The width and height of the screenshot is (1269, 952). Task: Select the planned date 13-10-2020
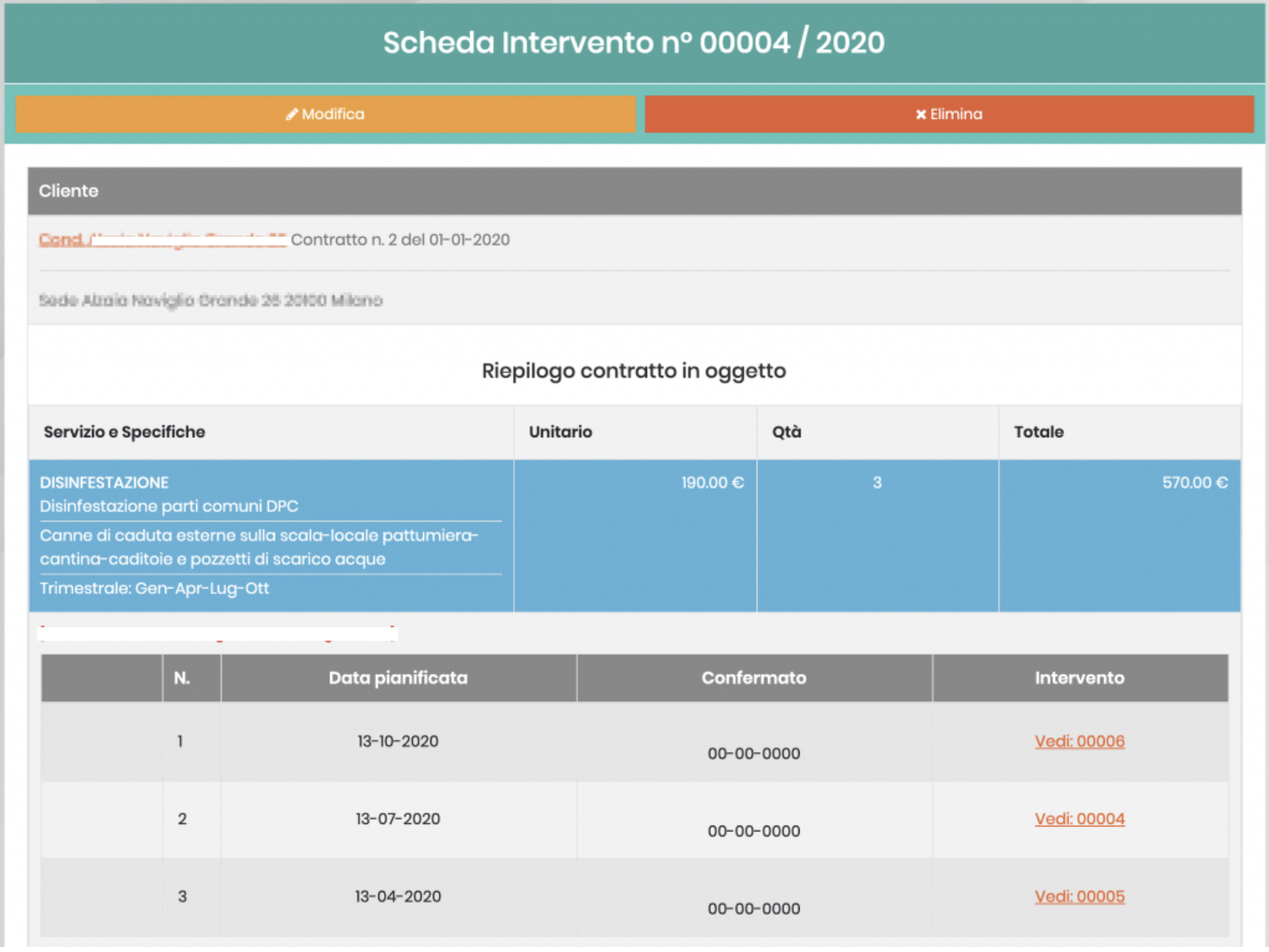coord(398,741)
